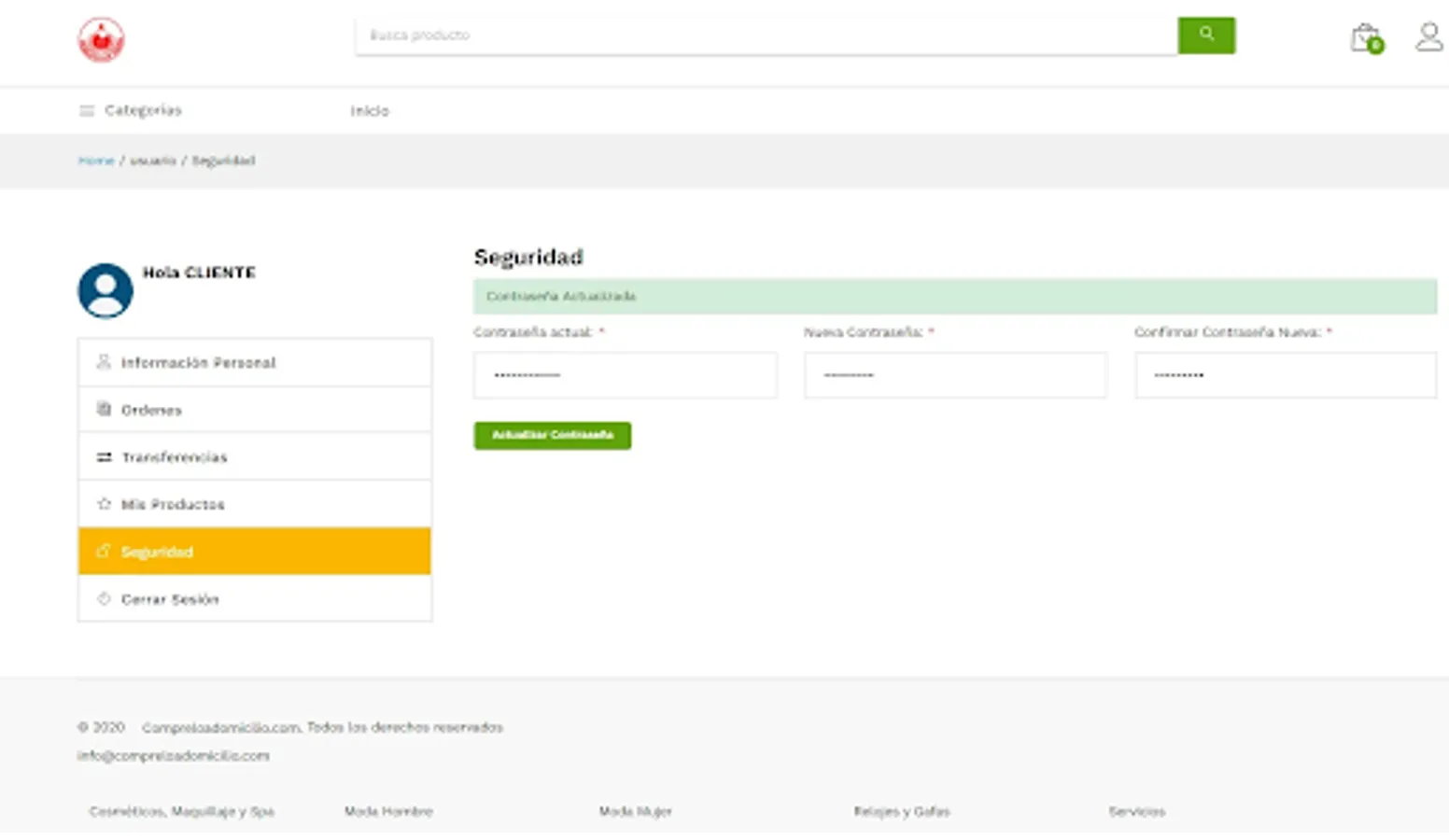Image resolution: width=1449 pixels, height=840 pixels.
Task: Click the Actualizar Contraseña button
Action: [x=551, y=435]
